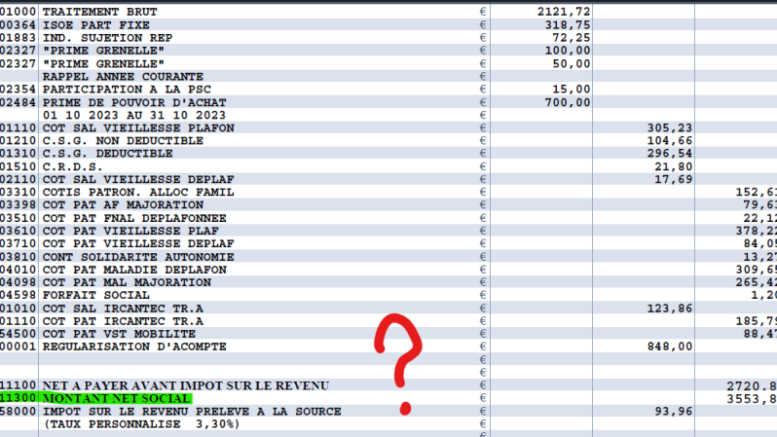Click the REGULARISATION D'ACOMPTE label

click(x=134, y=347)
